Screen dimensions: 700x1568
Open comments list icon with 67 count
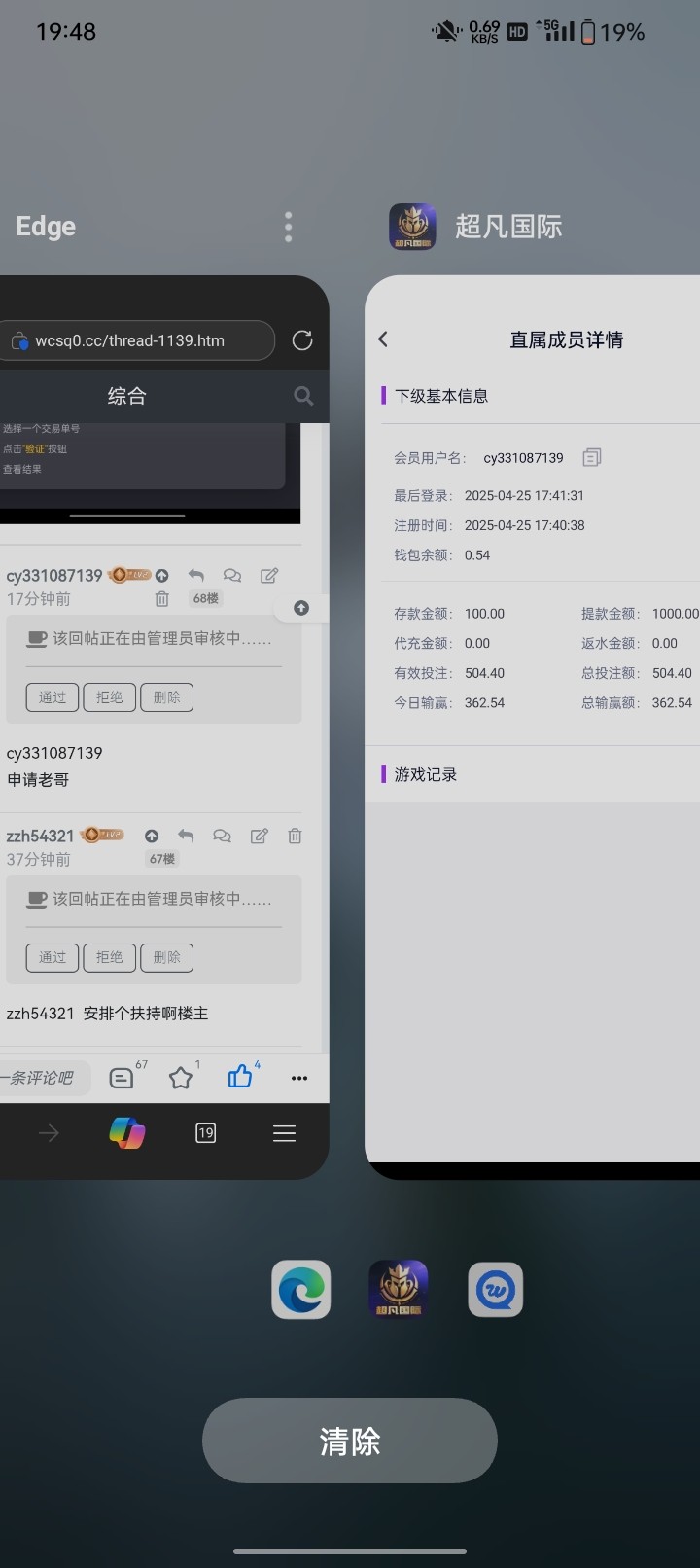pyautogui.click(x=122, y=1078)
